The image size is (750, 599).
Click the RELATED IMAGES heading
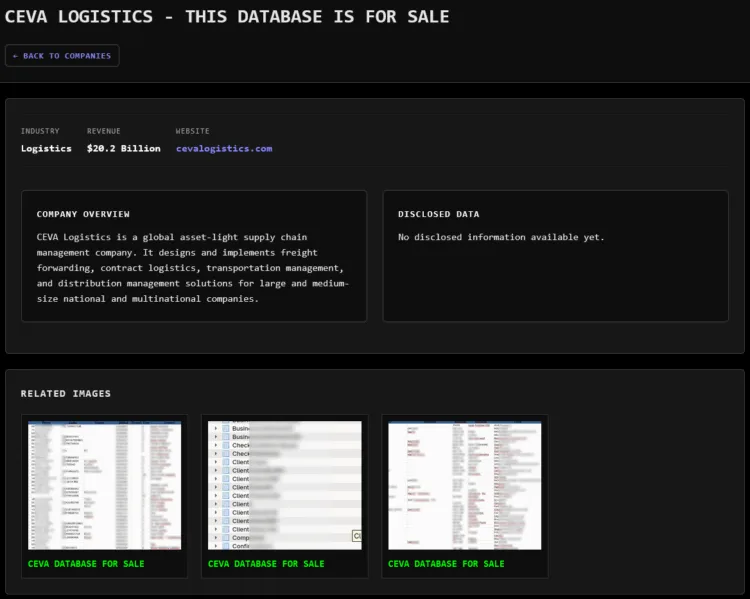click(66, 393)
